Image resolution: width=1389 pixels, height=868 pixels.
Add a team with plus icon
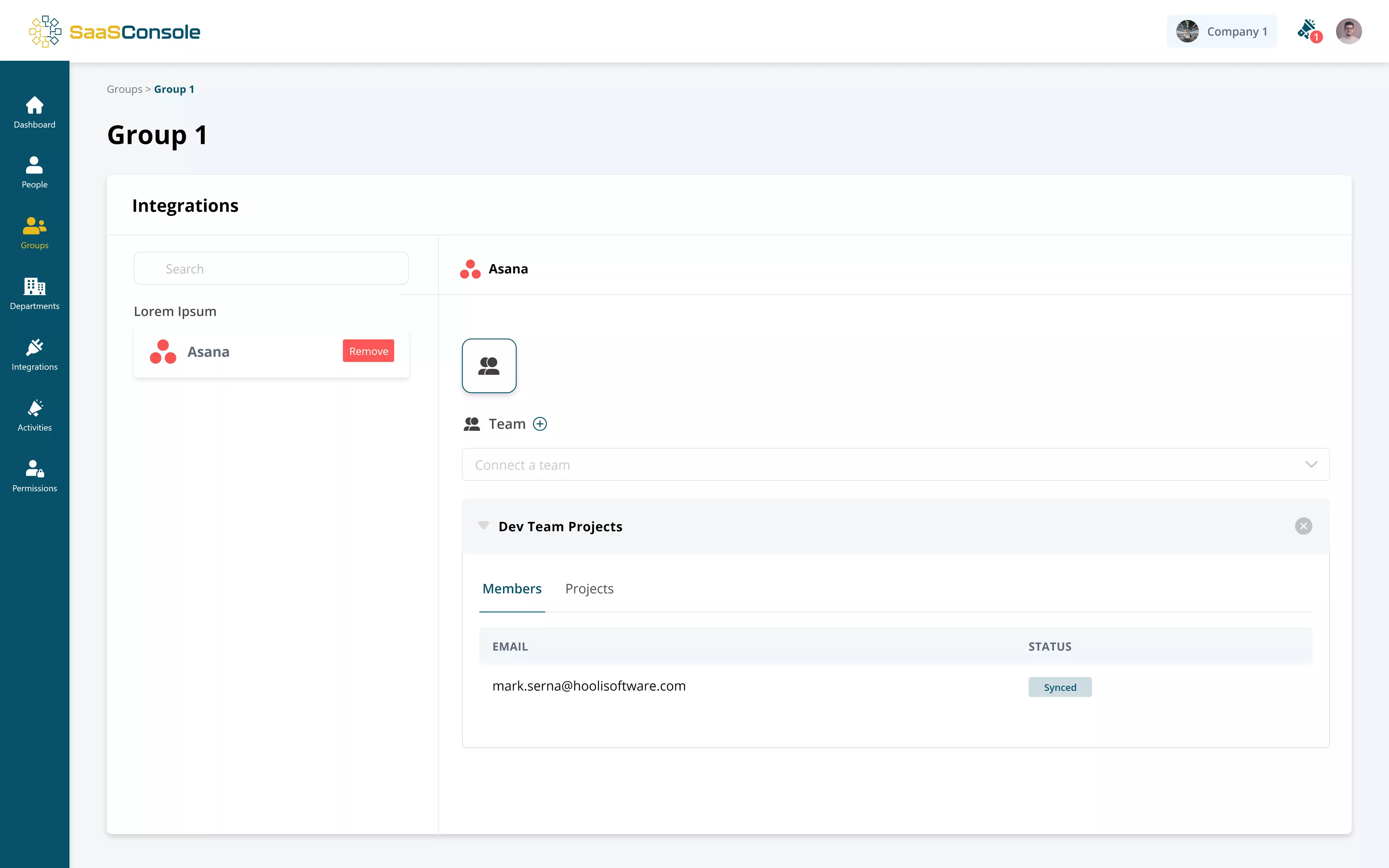click(x=540, y=424)
